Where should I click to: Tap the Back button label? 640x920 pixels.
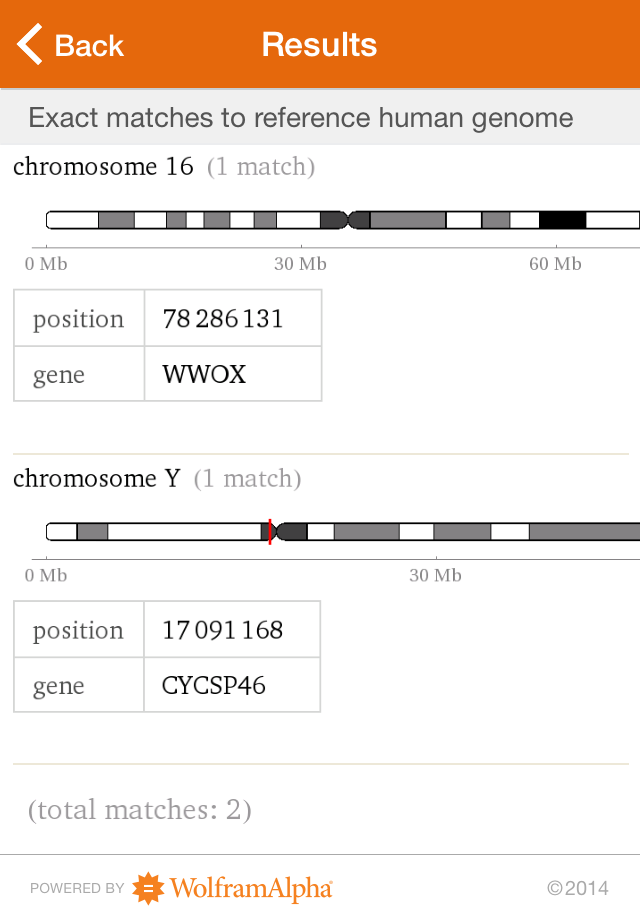click(88, 45)
